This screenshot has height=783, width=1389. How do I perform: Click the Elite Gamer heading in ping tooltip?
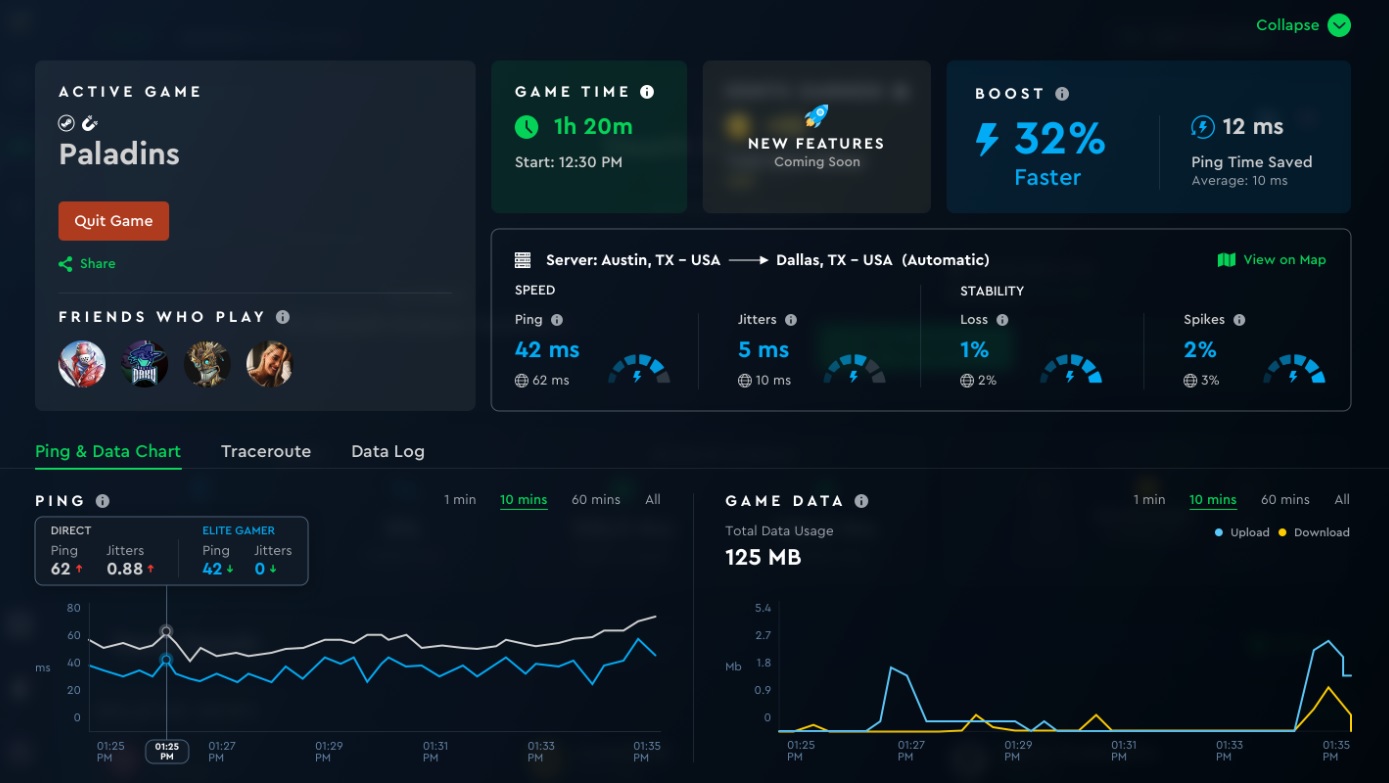238,531
